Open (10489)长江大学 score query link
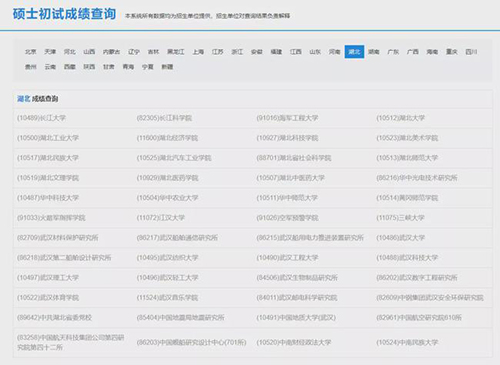Viewport: 500px width, 365px height. pyautogui.click(x=41, y=118)
